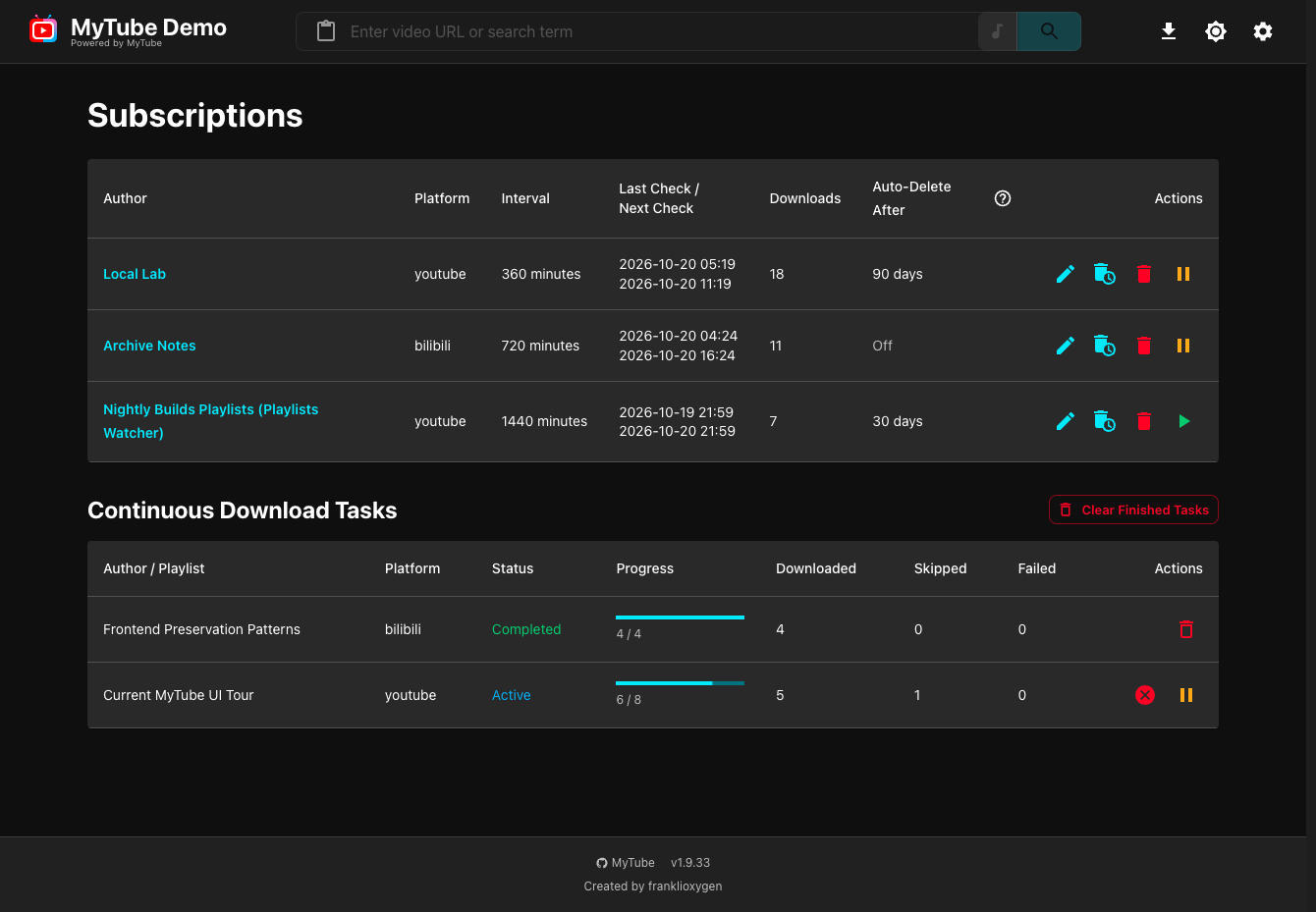Paste from clipboard icon in search bar
1316x912 pixels.
pos(326,31)
